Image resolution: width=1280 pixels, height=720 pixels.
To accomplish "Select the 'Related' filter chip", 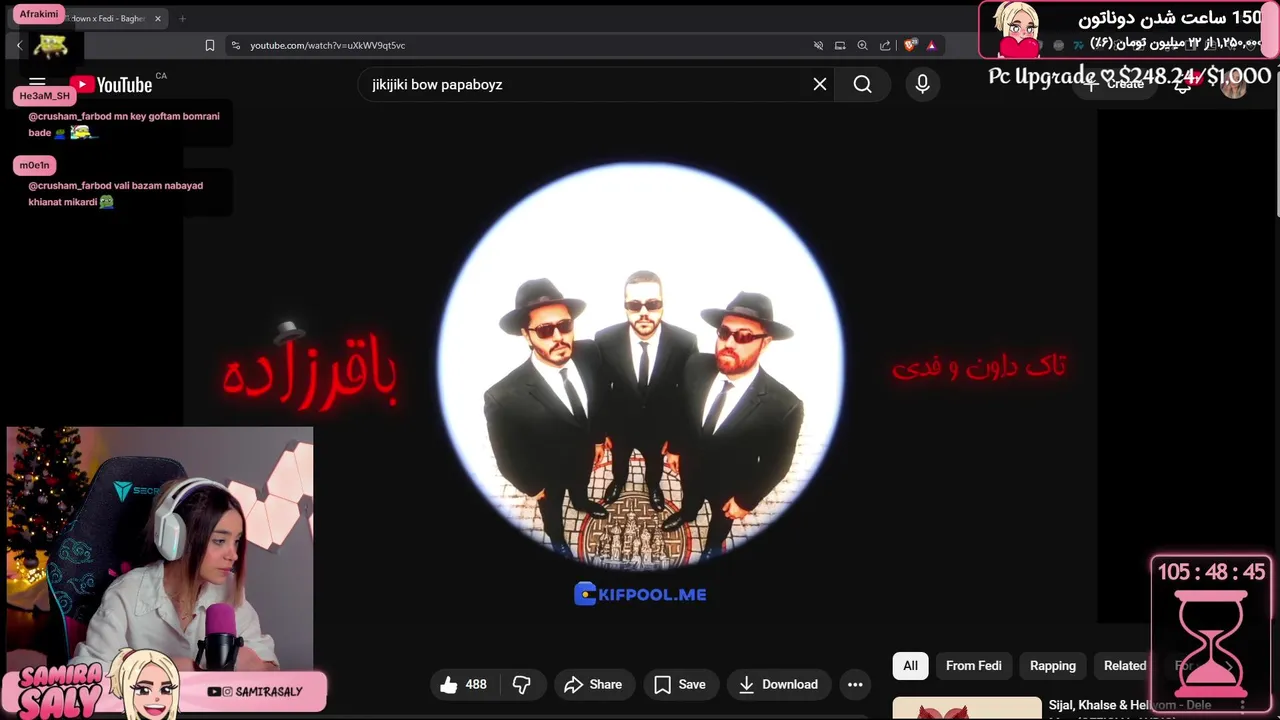I will point(1125,665).
